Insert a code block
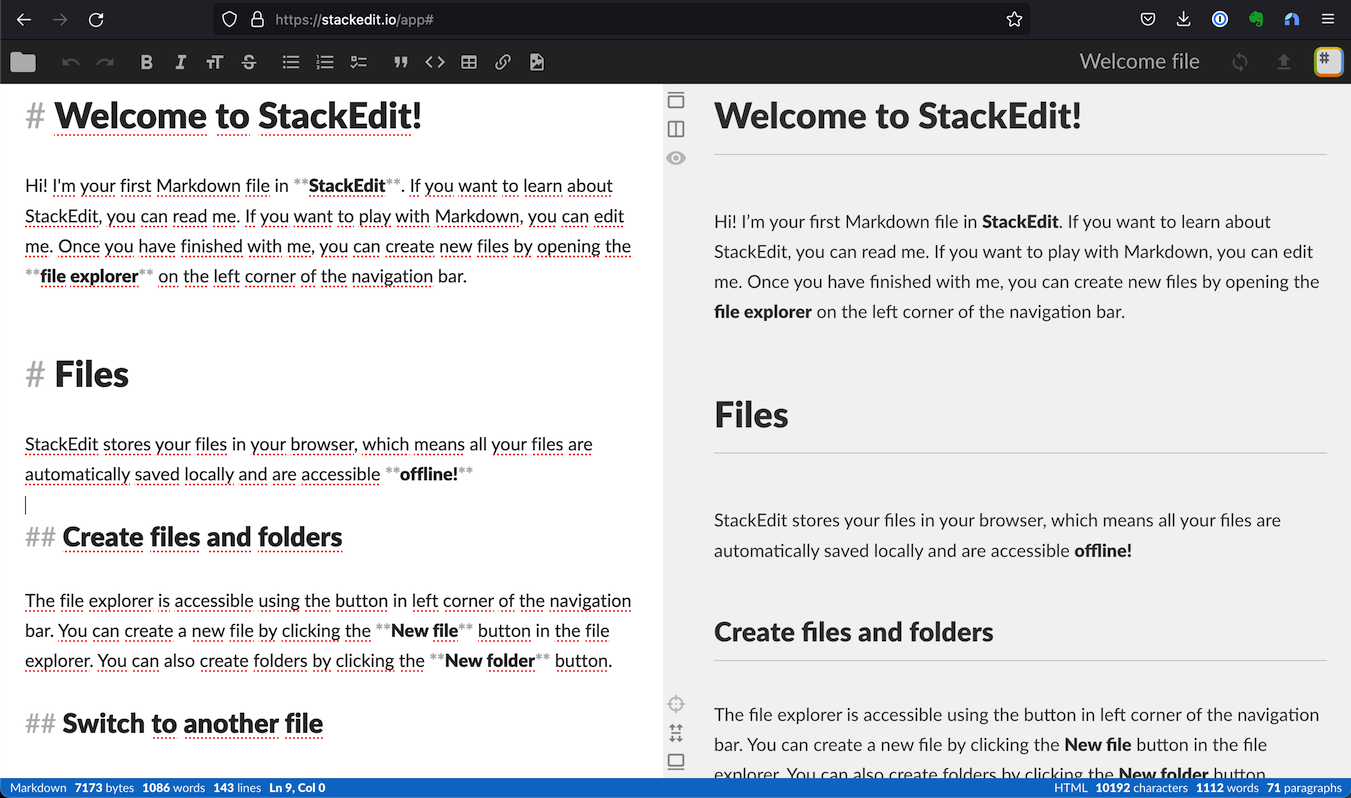 (x=435, y=62)
